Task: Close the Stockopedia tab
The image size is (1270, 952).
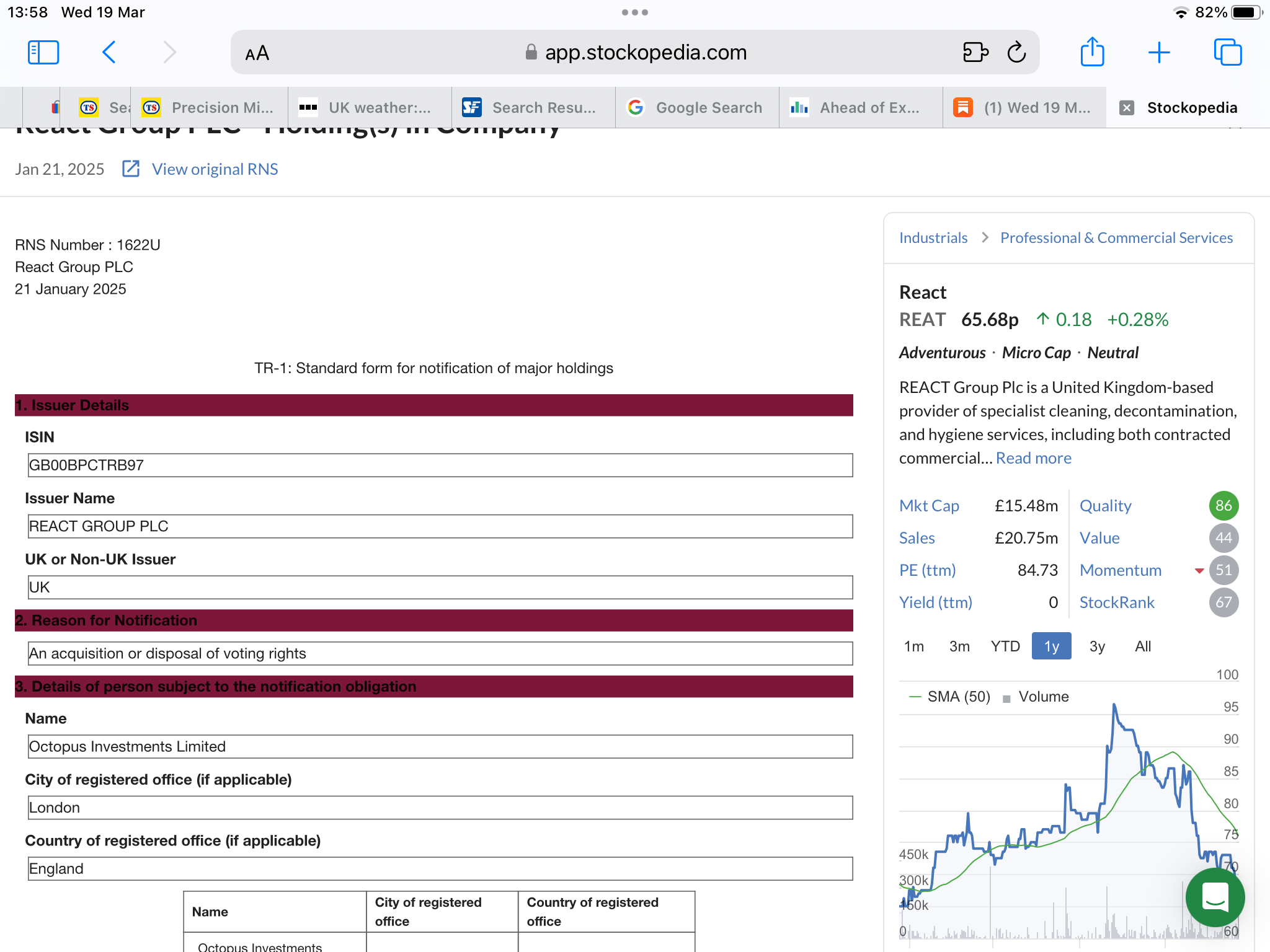Action: coord(1127,108)
